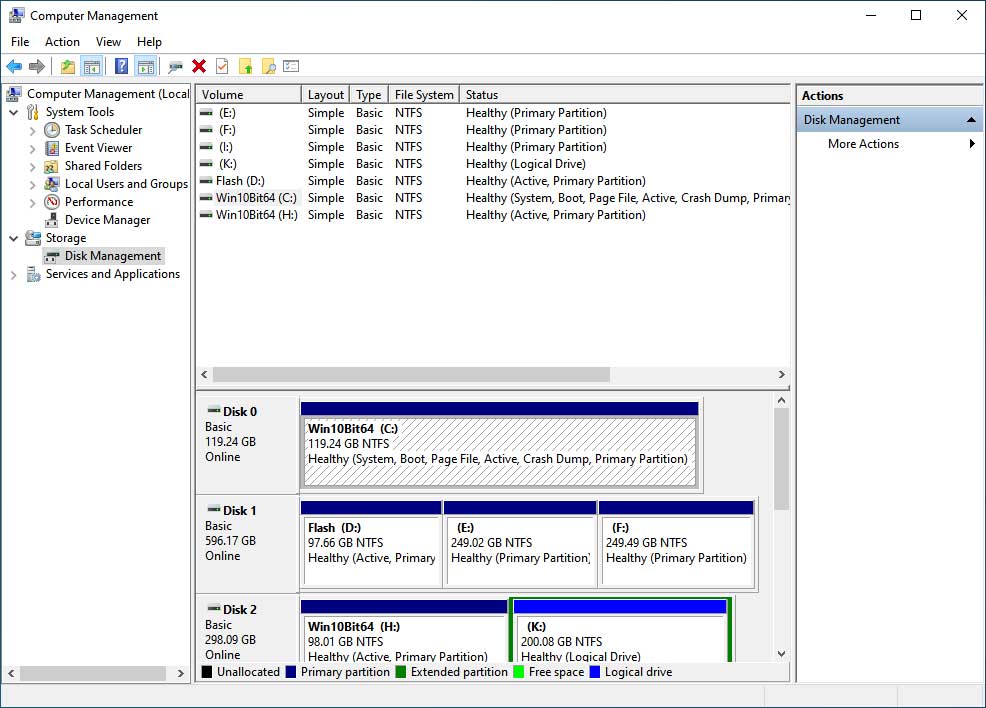Toggle the console tree visibility
Screen dimensions: 986x708
[x=91, y=66]
